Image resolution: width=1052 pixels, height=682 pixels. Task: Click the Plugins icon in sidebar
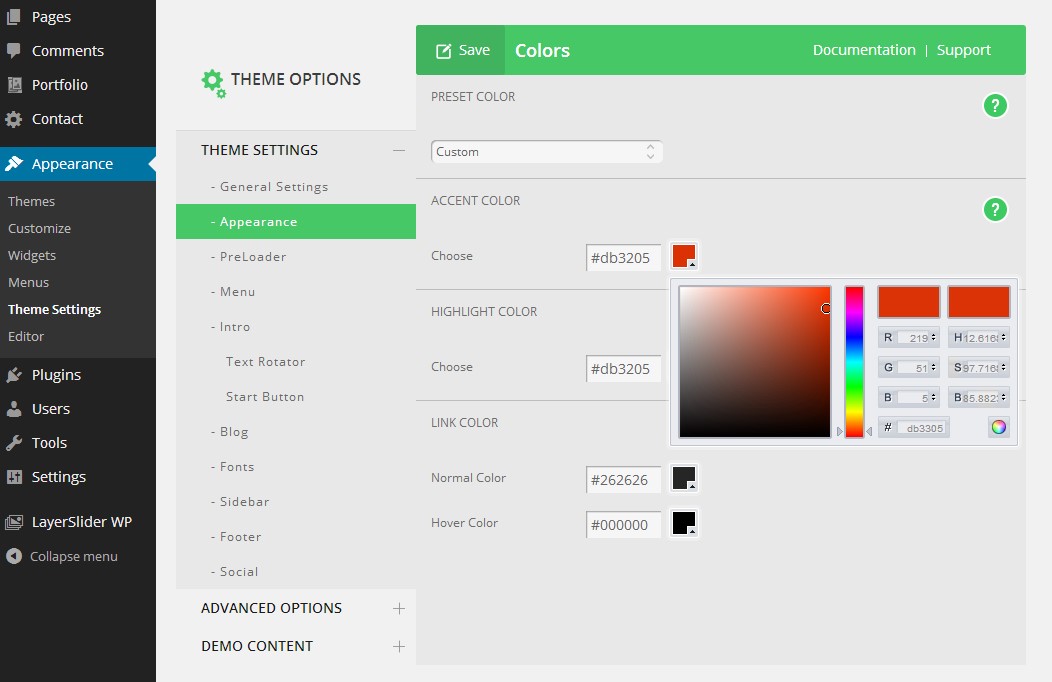coord(14,375)
